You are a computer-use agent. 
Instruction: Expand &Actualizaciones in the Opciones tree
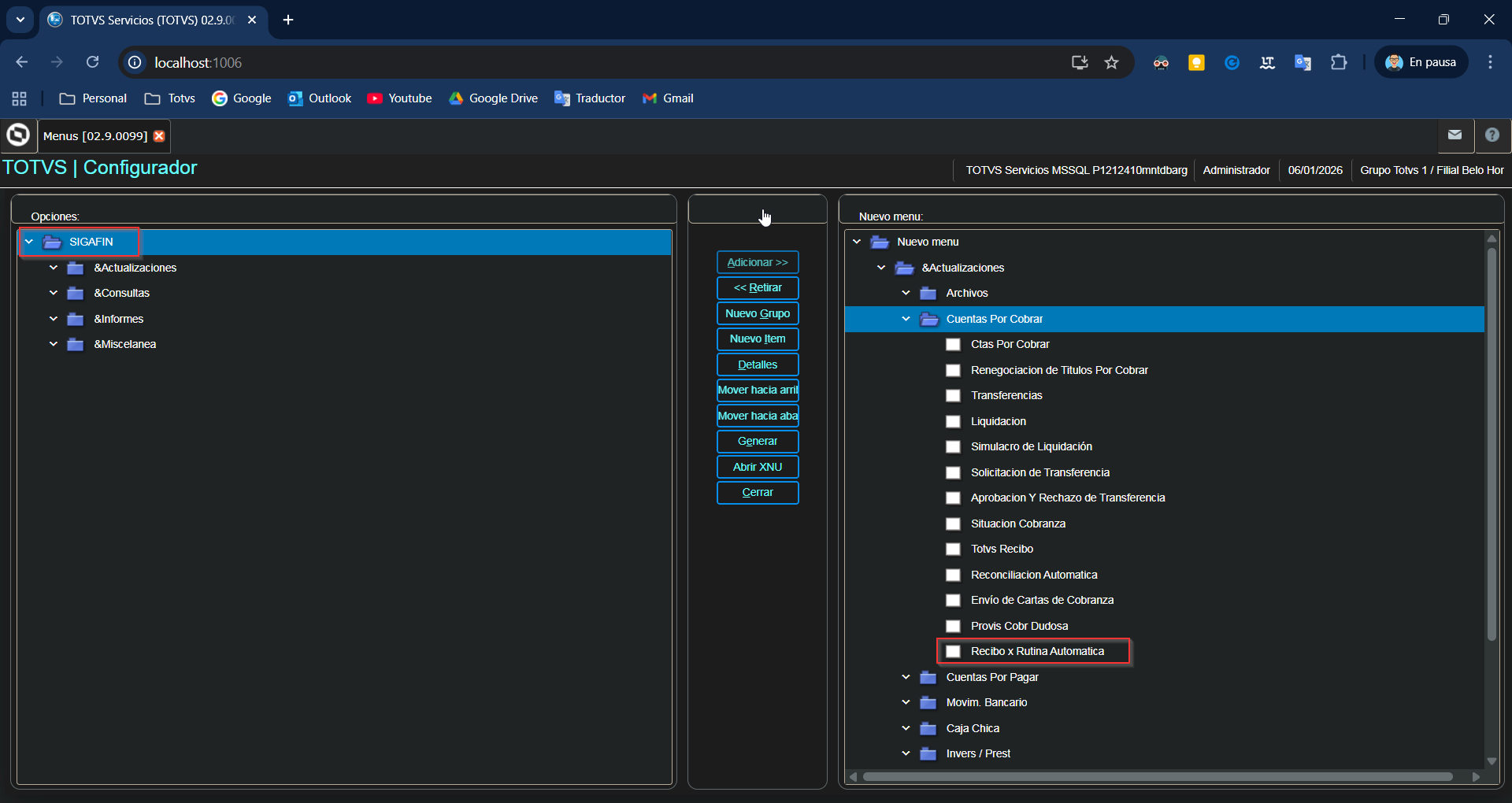click(x=54, y=268)
